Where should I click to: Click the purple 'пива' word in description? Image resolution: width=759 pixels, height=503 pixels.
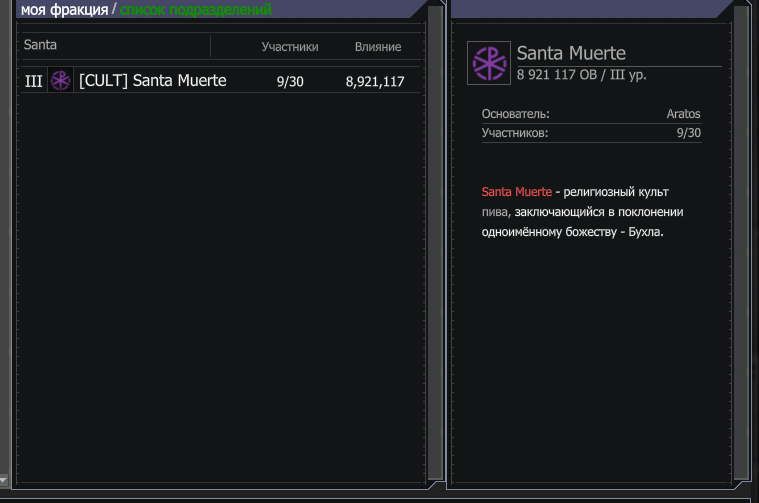pos(495,211)
